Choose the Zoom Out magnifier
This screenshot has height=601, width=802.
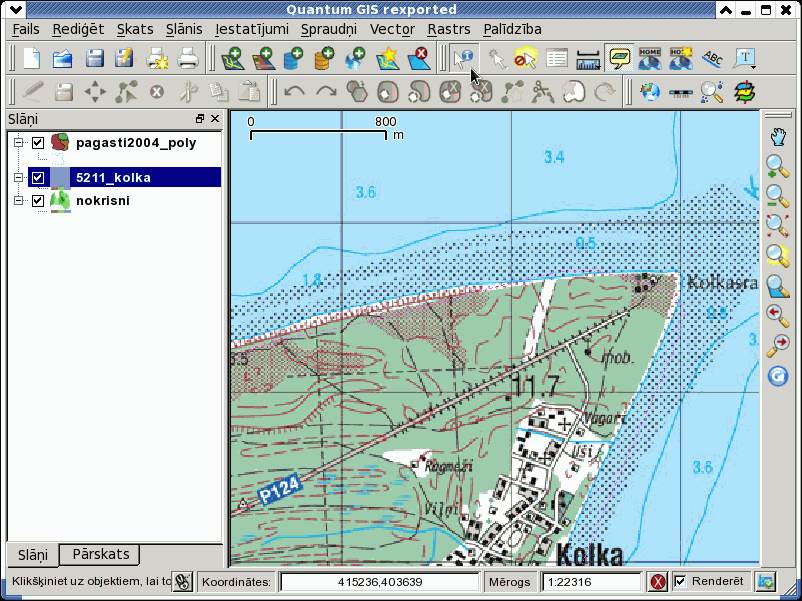point(777,196)
